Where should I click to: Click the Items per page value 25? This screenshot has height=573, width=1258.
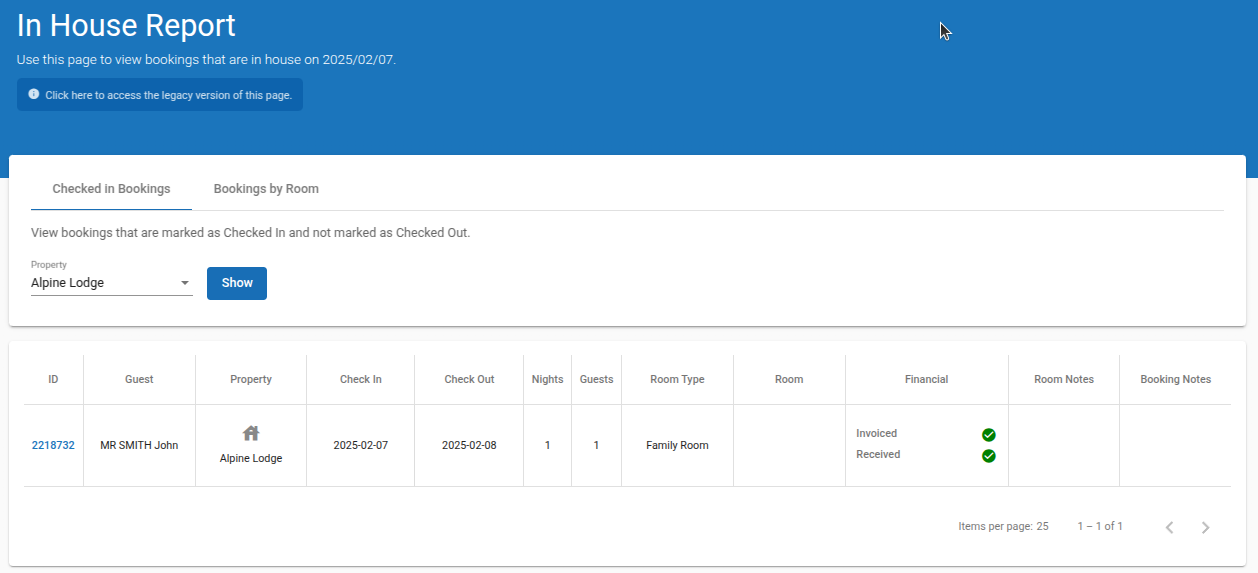coord(1042,526)
